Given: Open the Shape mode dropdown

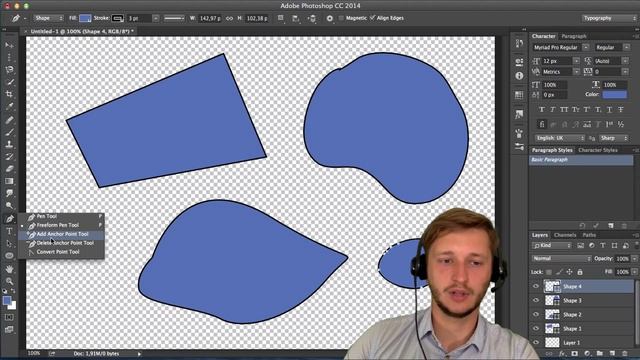Looking at the screenshot, I should click(x=48, y=18).
